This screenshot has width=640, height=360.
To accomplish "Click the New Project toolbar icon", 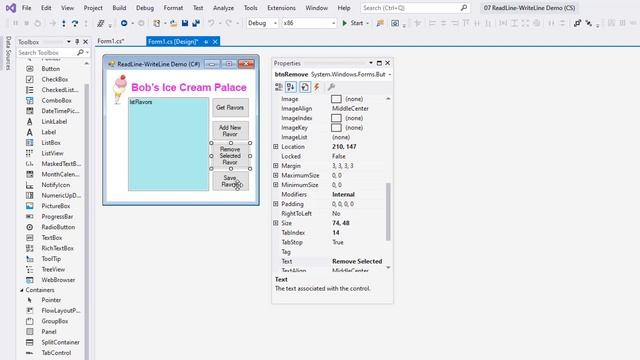I will pyautogui.click(x=157, y=23).
